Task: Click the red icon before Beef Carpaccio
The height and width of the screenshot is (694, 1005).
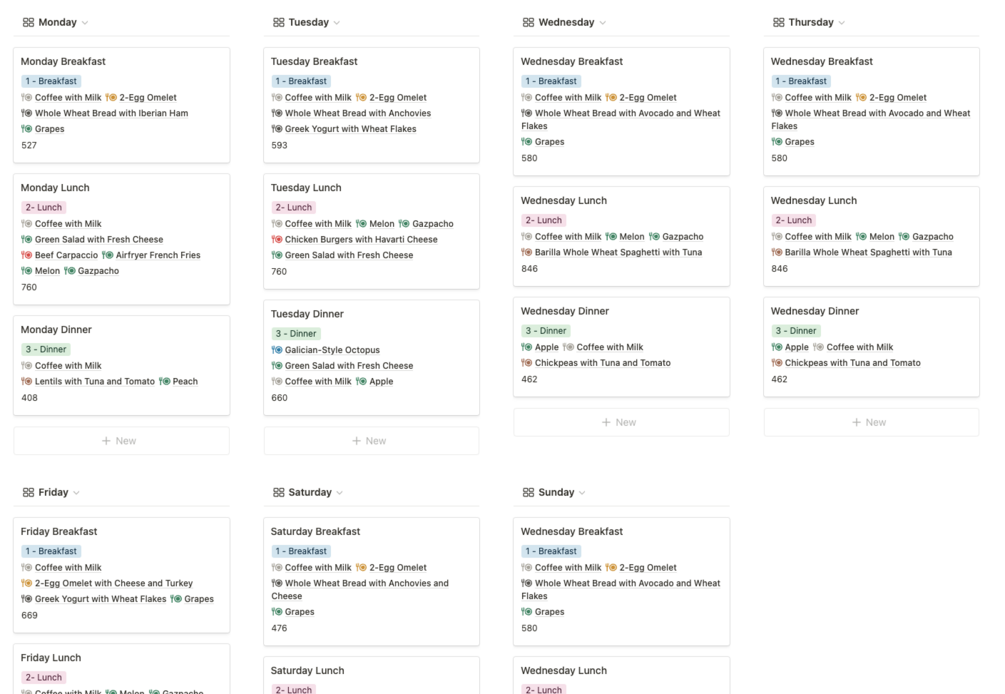Action: pyautogui.click(x=26, y=255)
